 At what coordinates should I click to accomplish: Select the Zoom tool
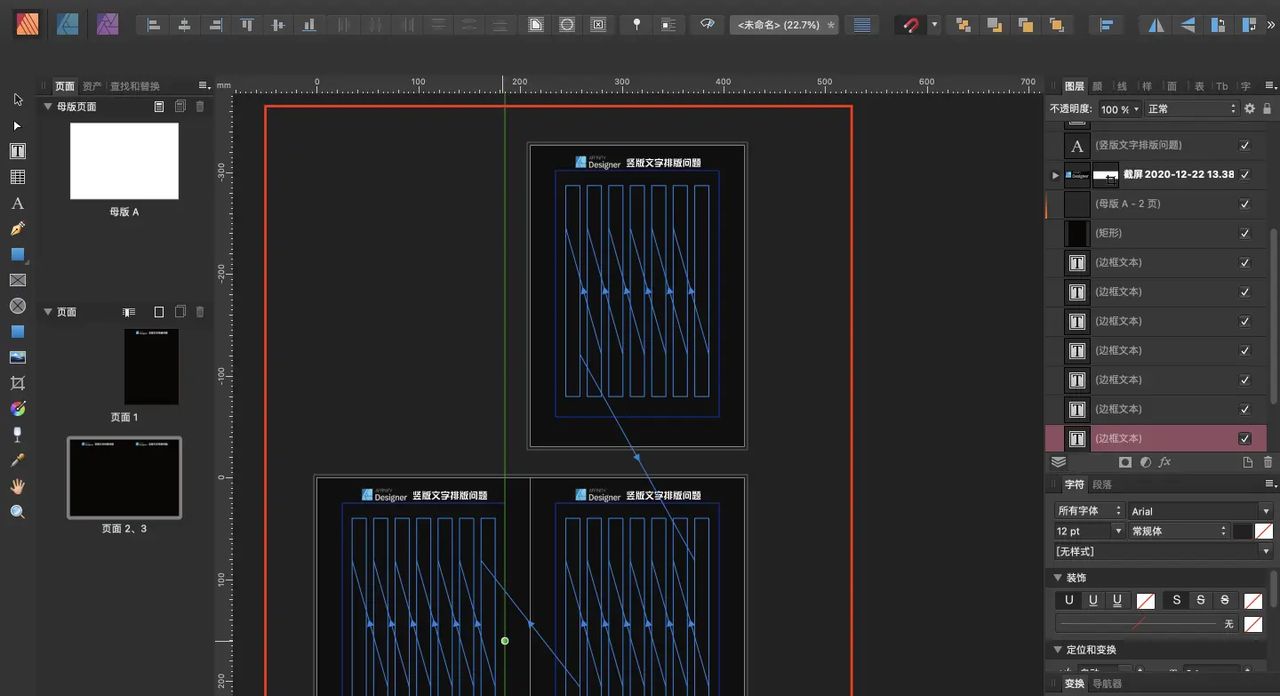(16, 512)
